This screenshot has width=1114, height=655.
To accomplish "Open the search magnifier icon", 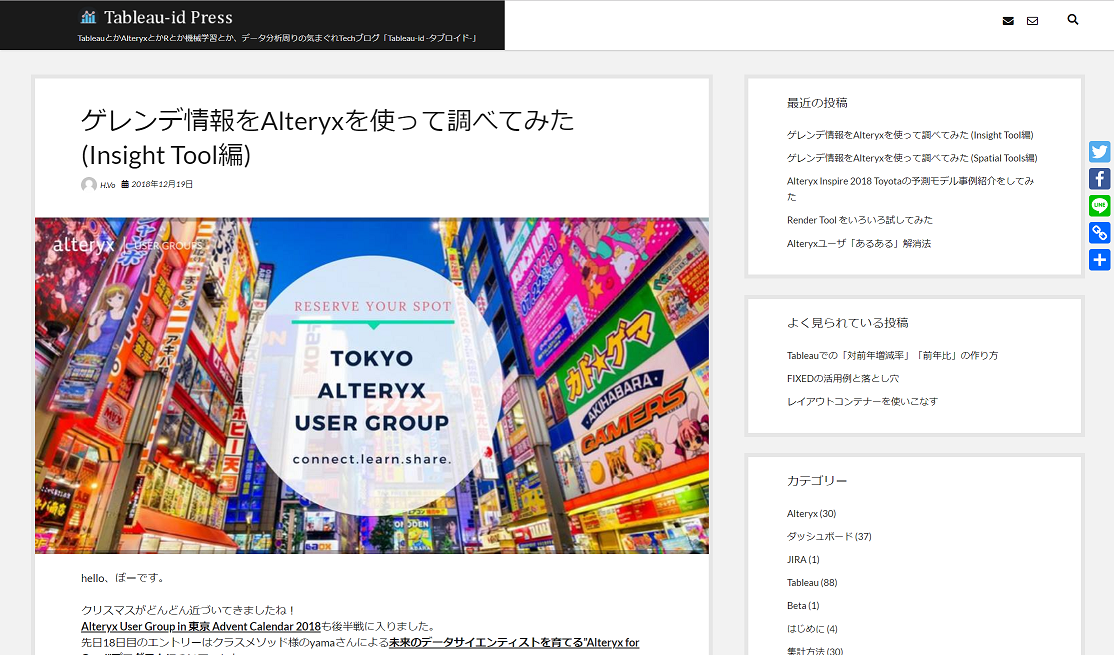I will (1073, 20).
